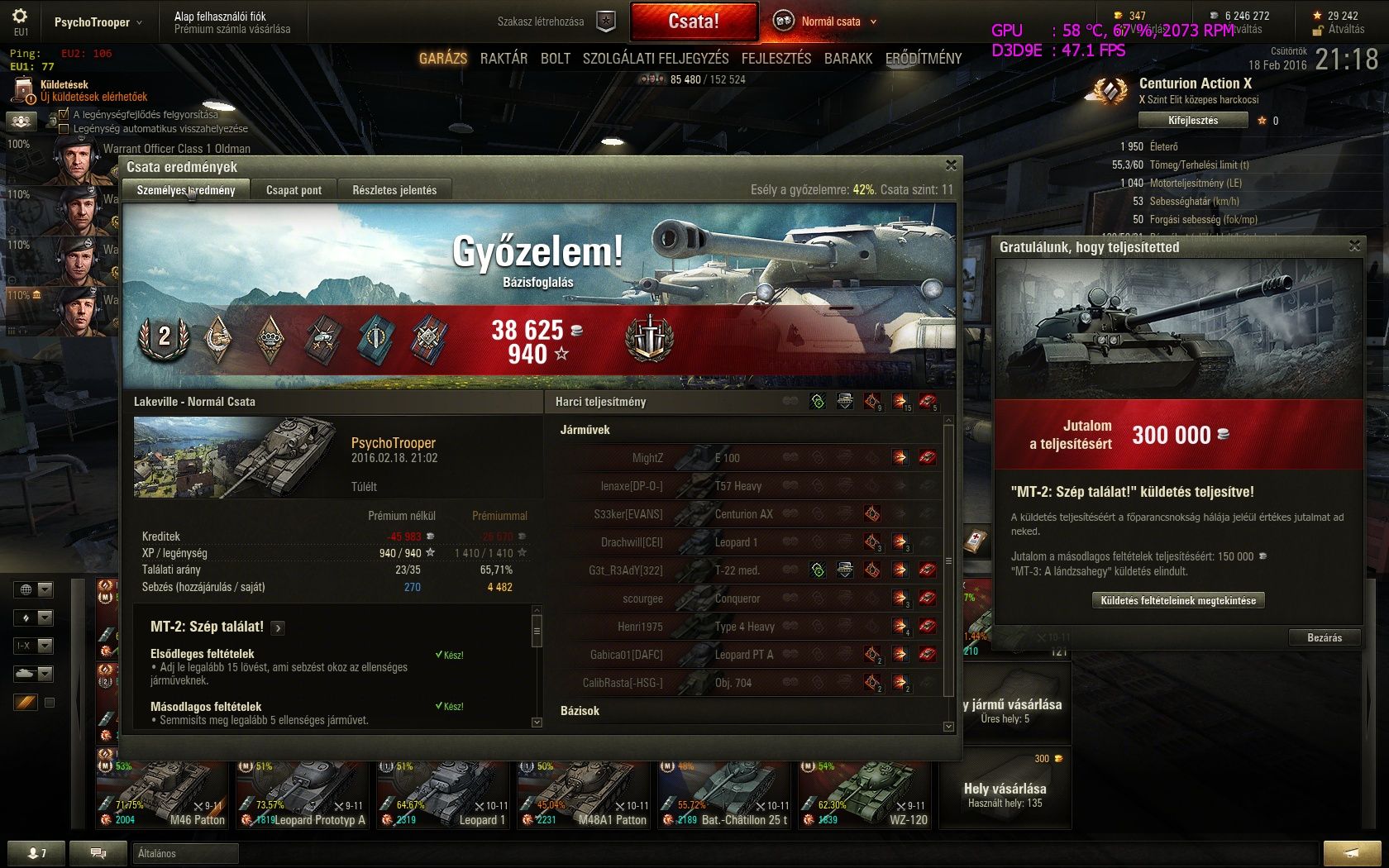Switch to the Csapat pont tab
1389x868 pixels.
pos(294,190)
